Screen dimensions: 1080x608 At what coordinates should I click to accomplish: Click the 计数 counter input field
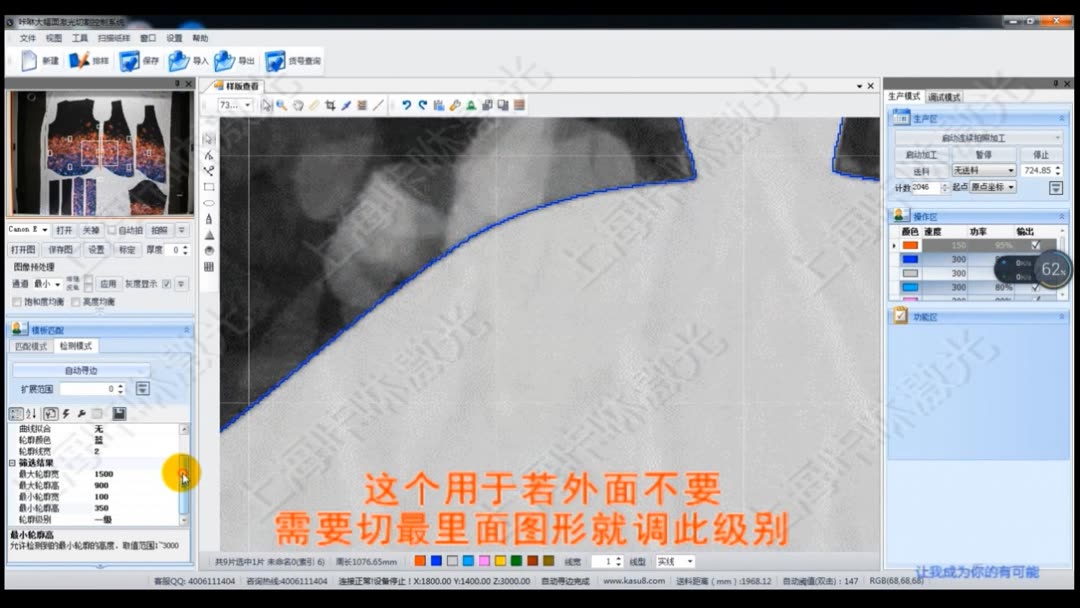(x=929, y=187)
